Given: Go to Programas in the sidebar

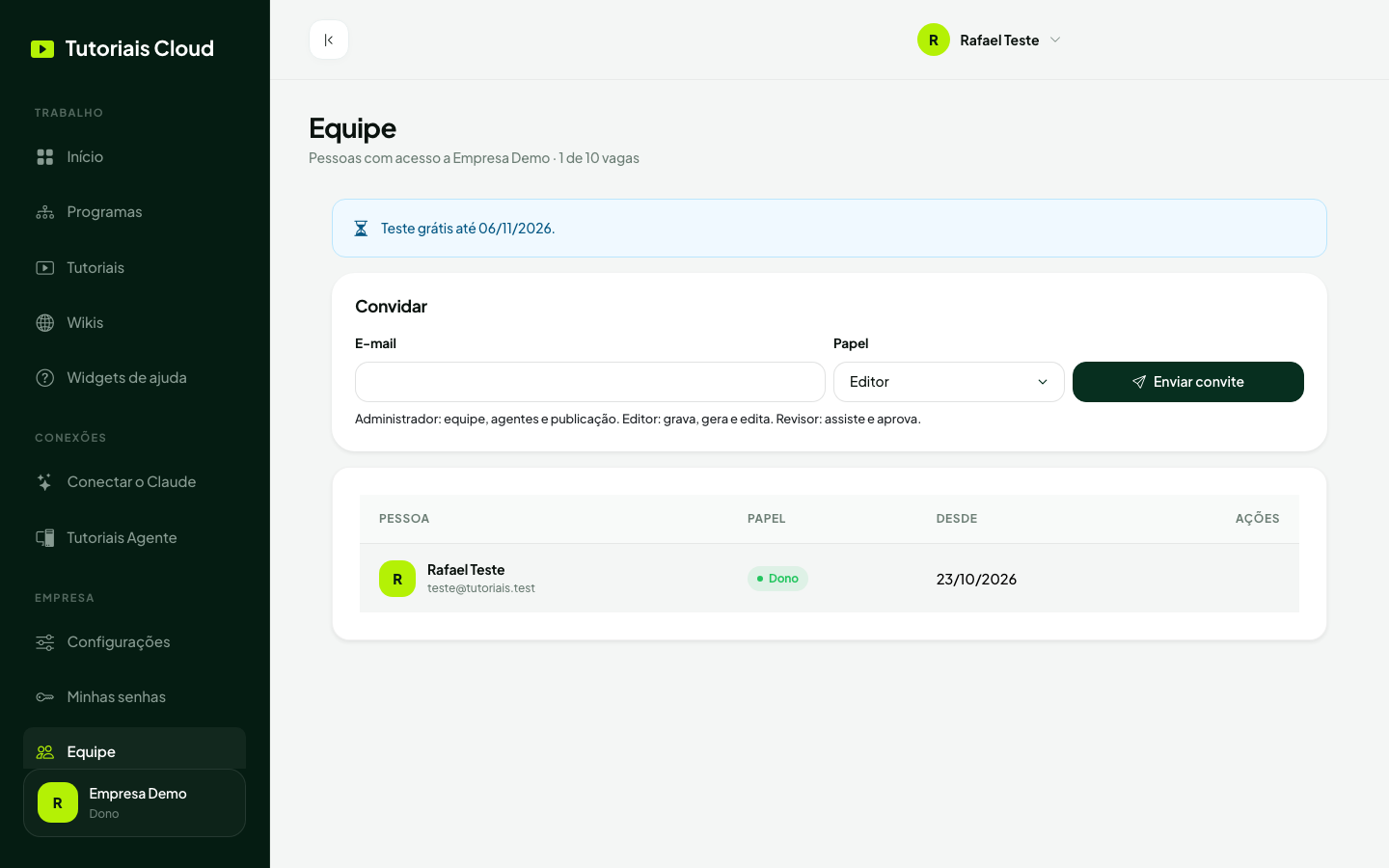Looking at the screenshot, I should coord(134,212).
